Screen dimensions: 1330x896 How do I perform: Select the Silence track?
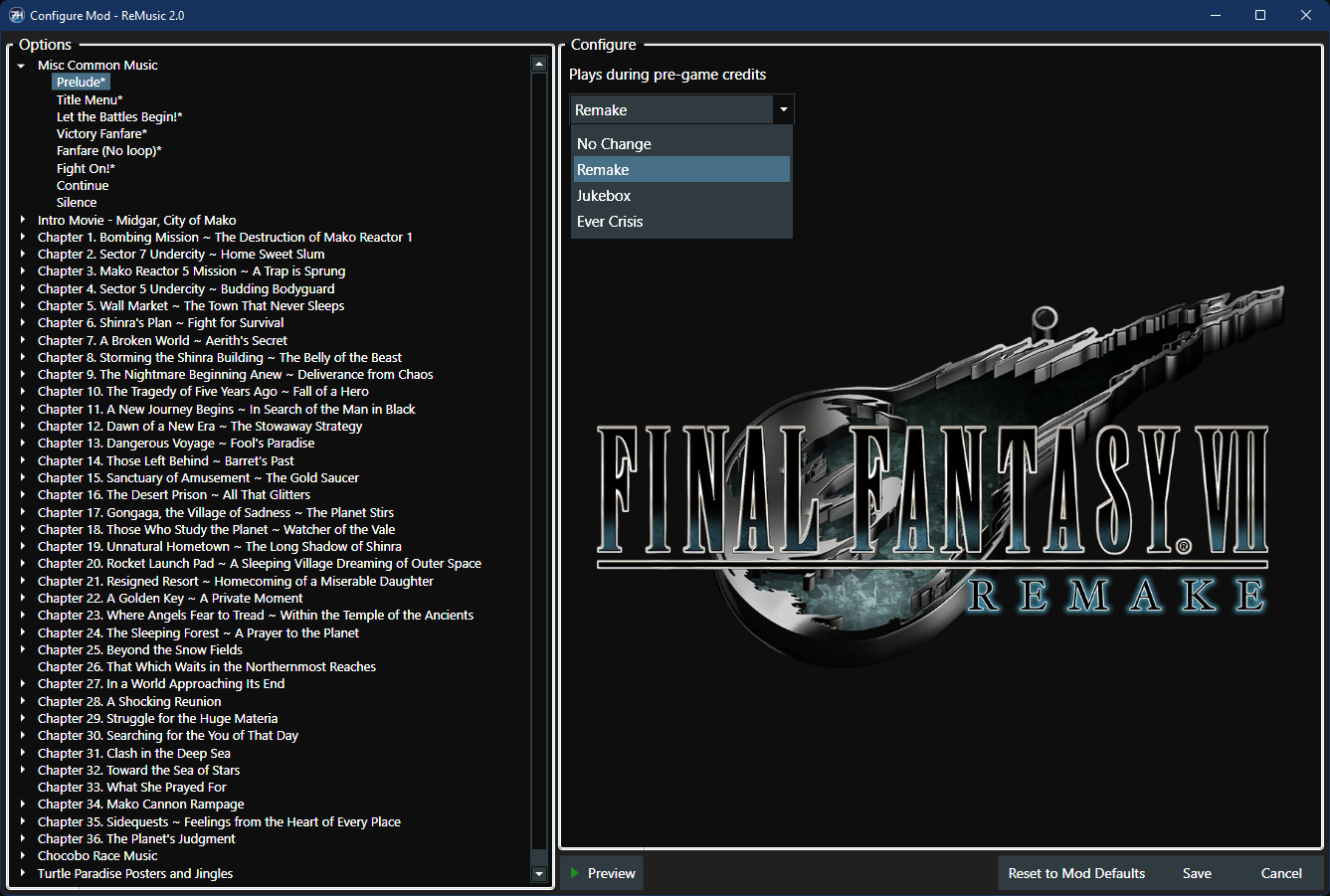tap(77, 203)
